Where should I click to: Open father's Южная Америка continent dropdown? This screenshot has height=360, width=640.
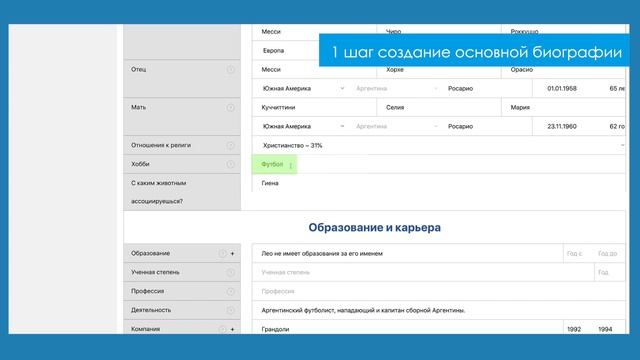pos(303,89)
